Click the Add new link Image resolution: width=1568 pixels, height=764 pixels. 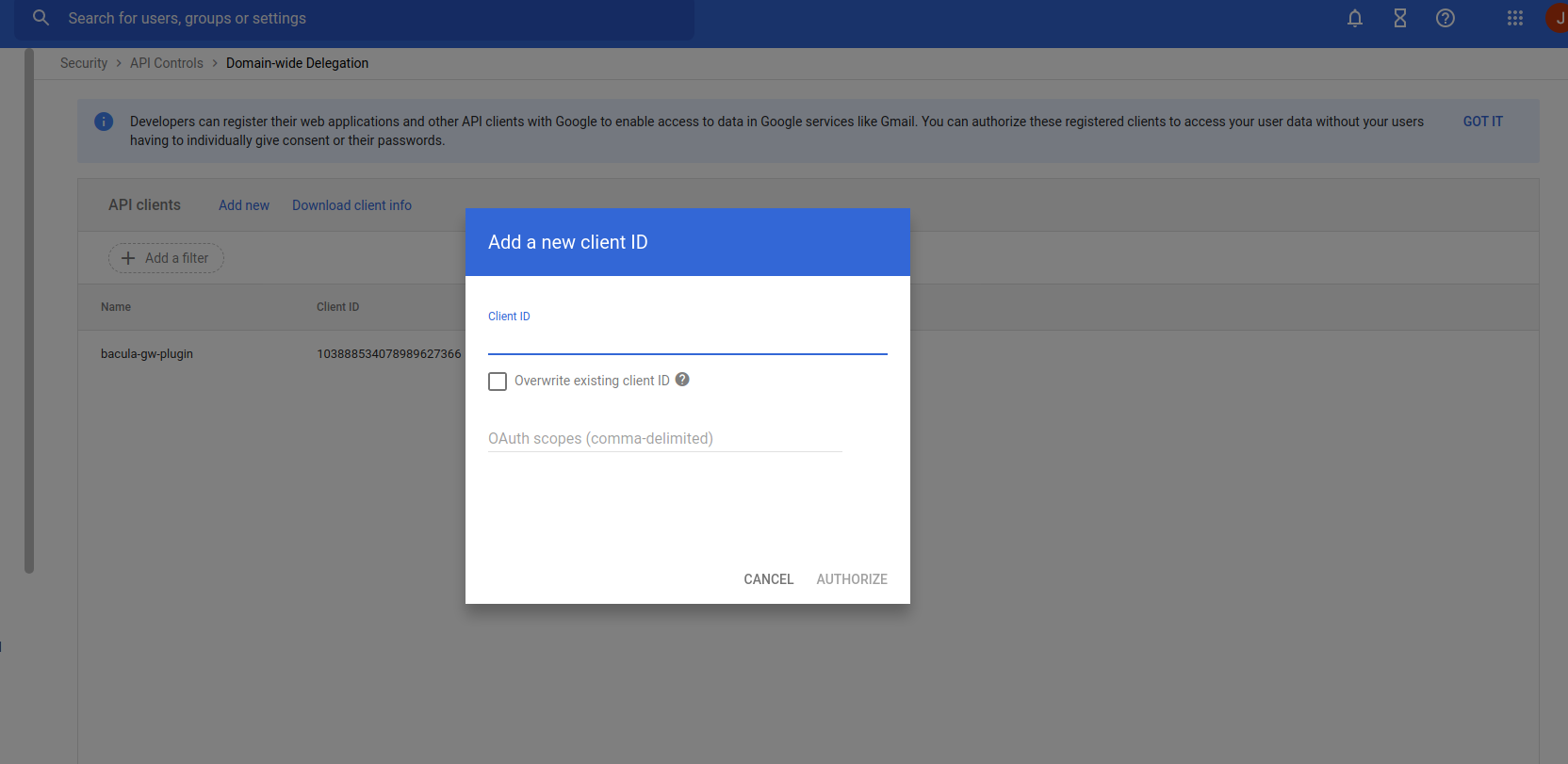[244, 205]
